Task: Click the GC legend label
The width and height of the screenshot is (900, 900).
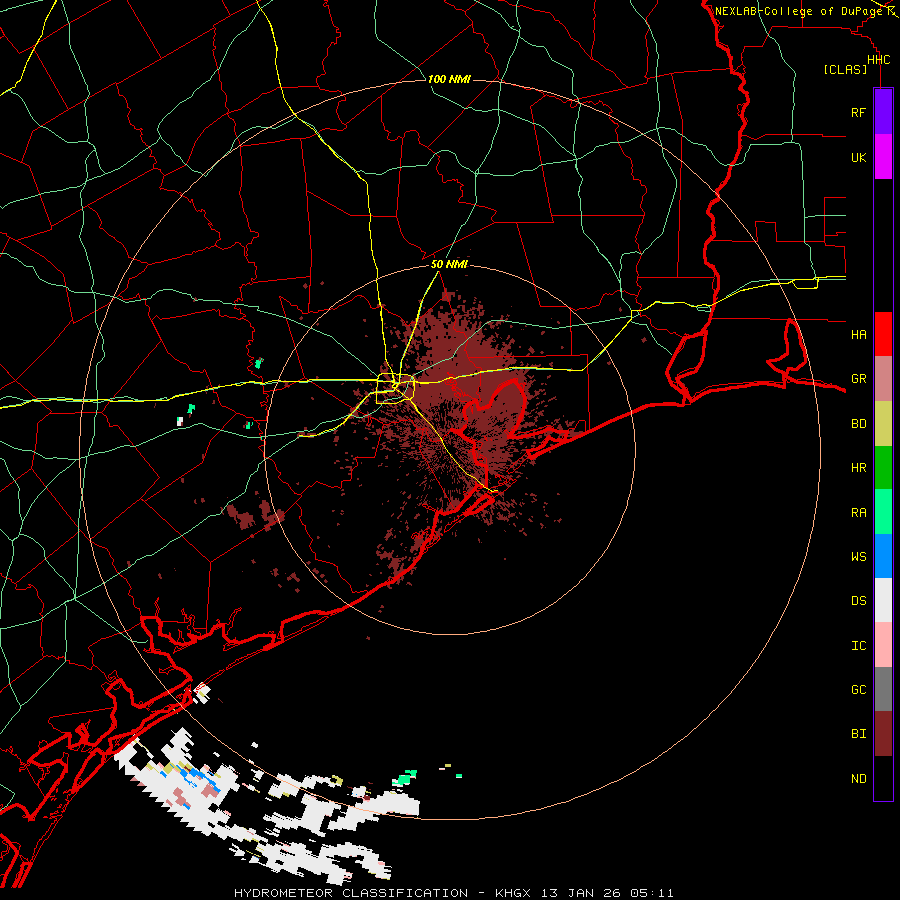Action: pos(858,690)
